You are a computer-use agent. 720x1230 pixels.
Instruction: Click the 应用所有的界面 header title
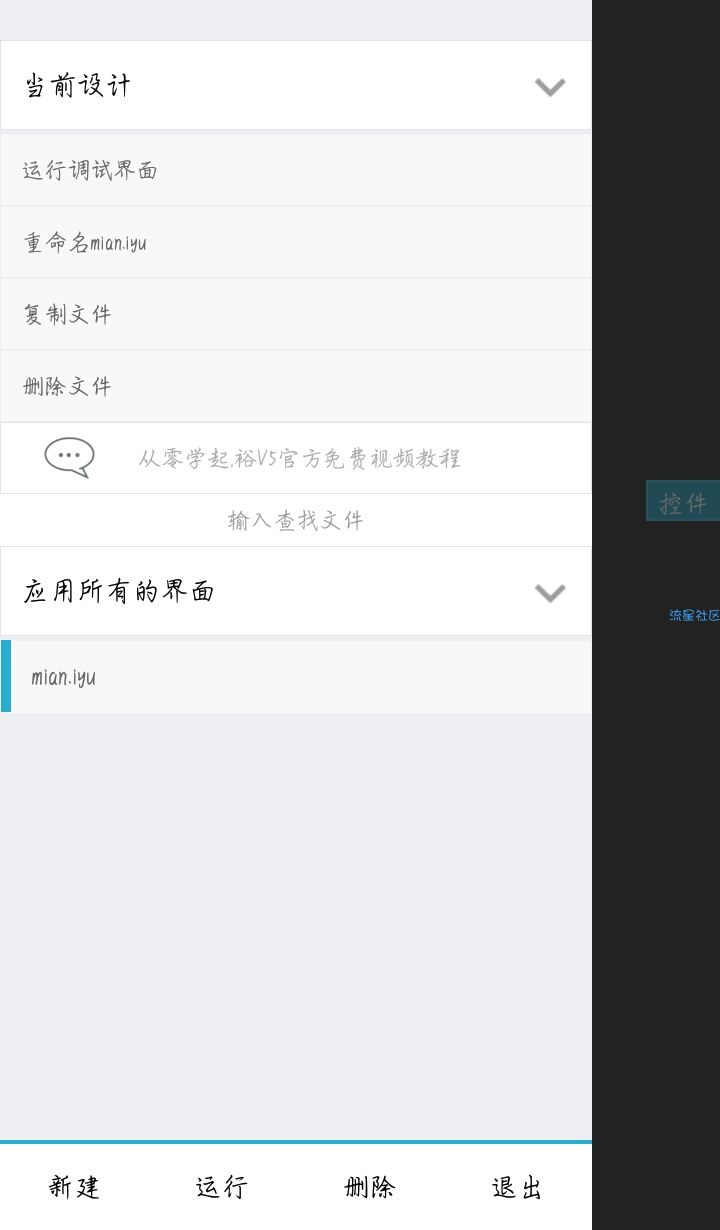(119, 591)
